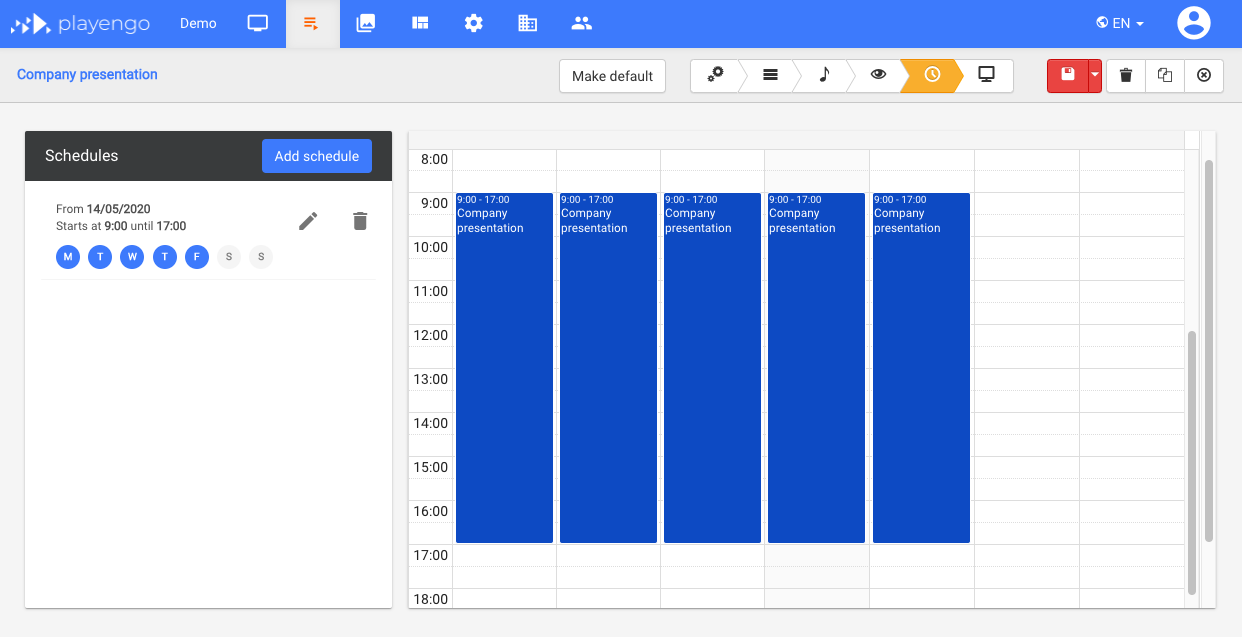Open the EN language dropdown
This screenshot has width=1242, height=637.
1120,24
